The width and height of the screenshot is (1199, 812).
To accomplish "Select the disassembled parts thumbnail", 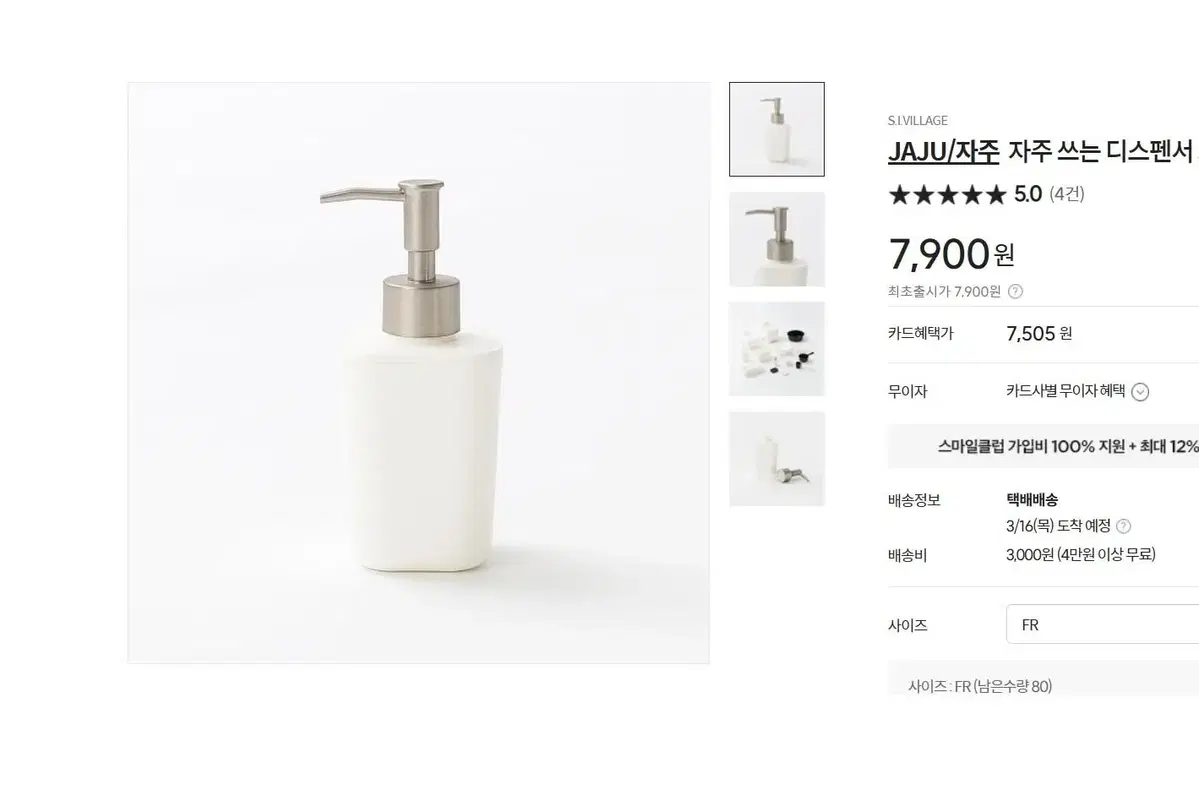I will tap(777, 349).
